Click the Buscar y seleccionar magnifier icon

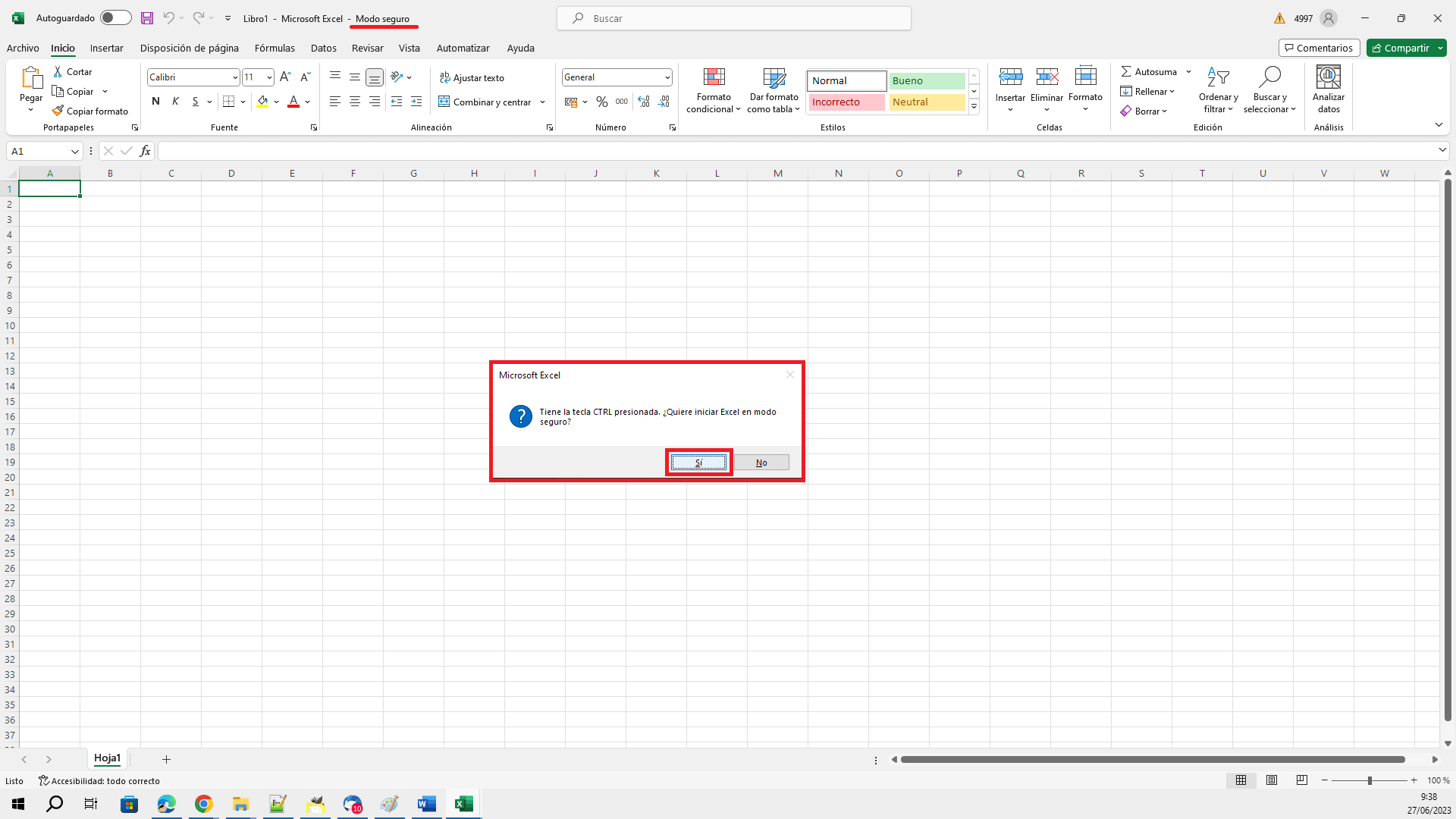tap(1269, 77)
